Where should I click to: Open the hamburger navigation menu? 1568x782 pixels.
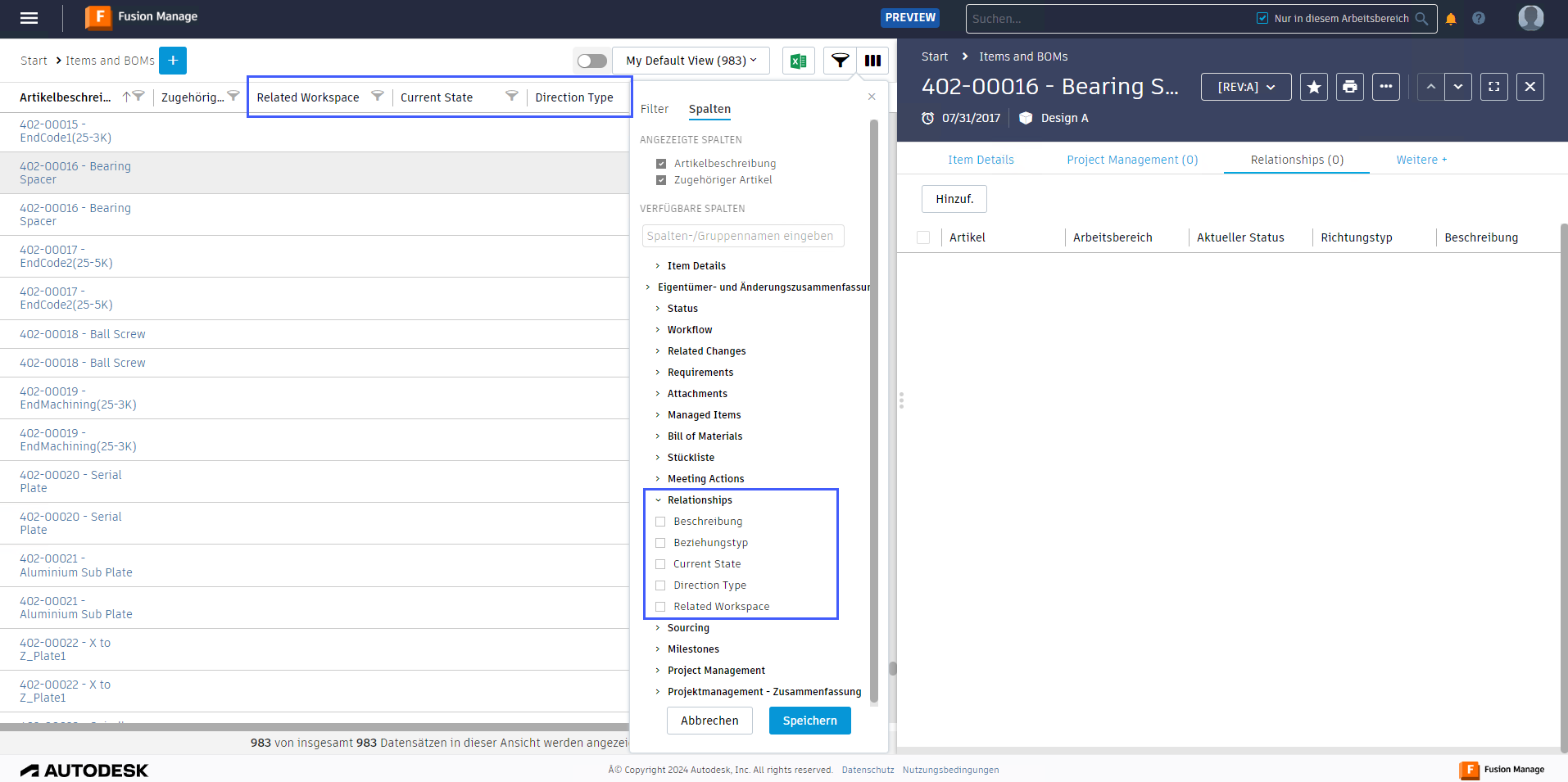pyautogui.click(x=29, y=18)
